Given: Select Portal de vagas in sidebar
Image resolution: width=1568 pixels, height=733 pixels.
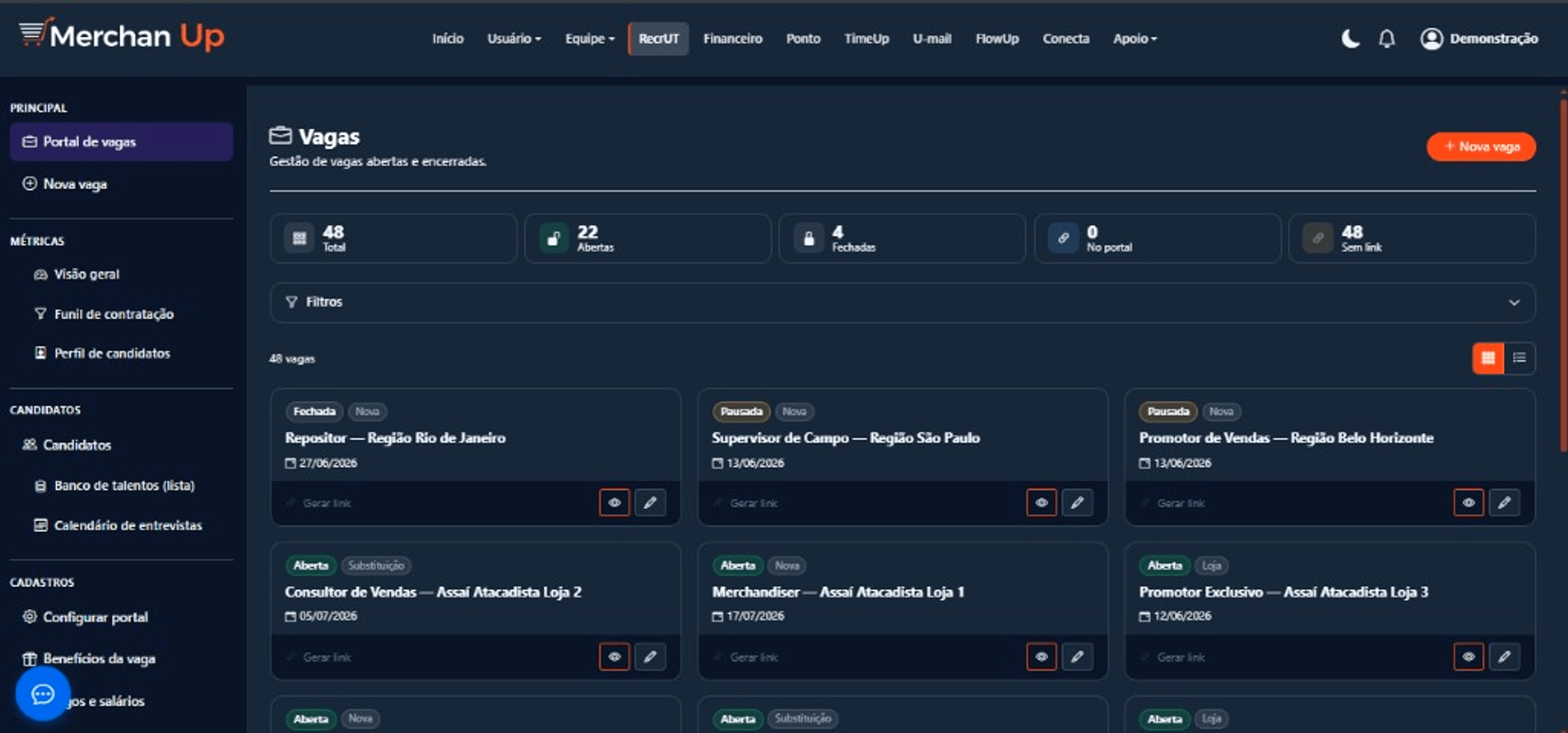Looking at the screenshot, I should click(121, 142).
